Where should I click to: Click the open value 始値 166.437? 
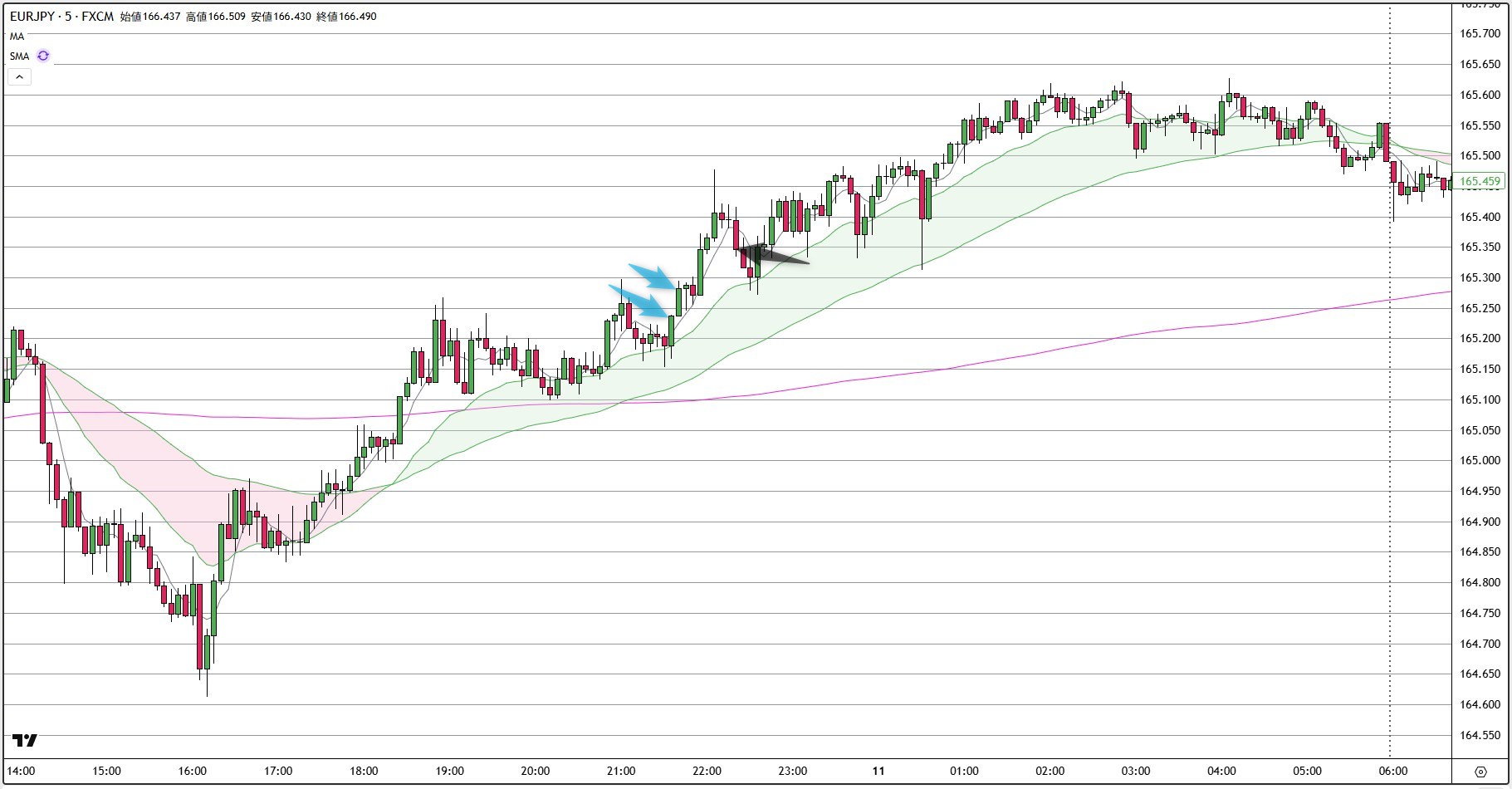150,17
